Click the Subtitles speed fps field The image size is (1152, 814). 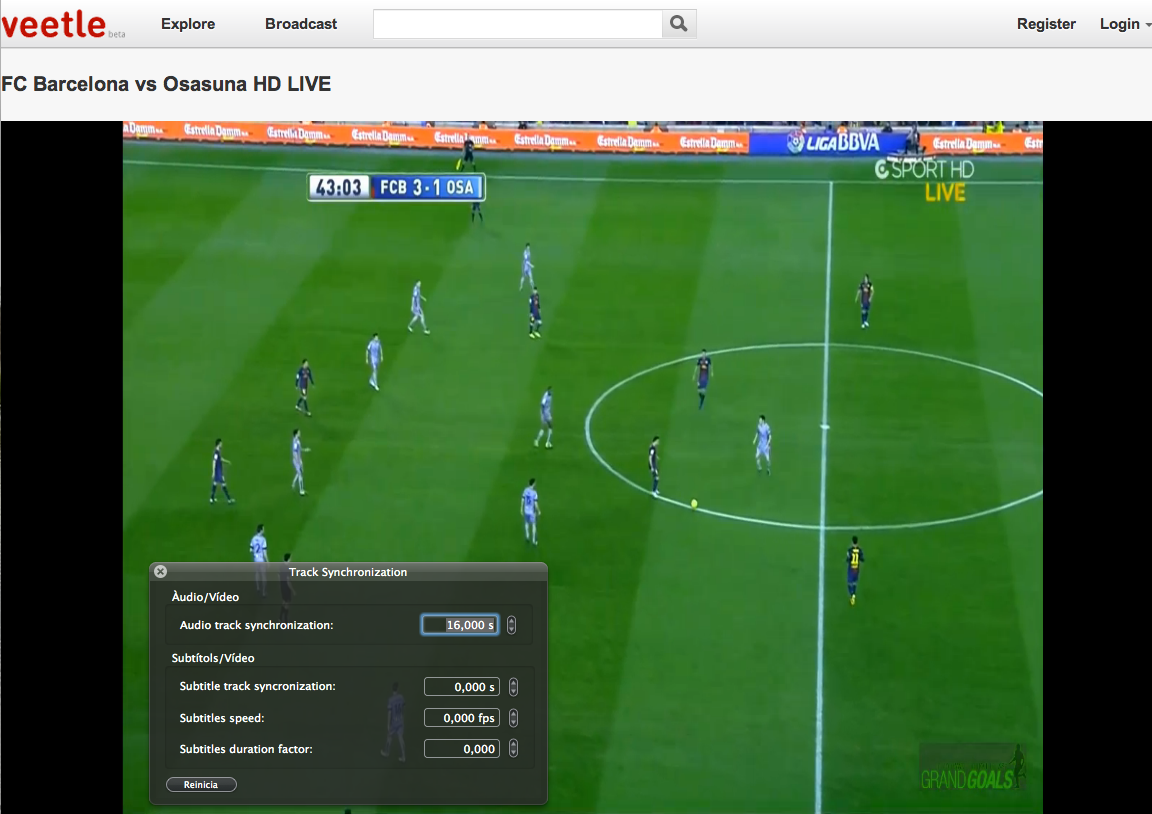pyautogui.click(x=461, y=718)
